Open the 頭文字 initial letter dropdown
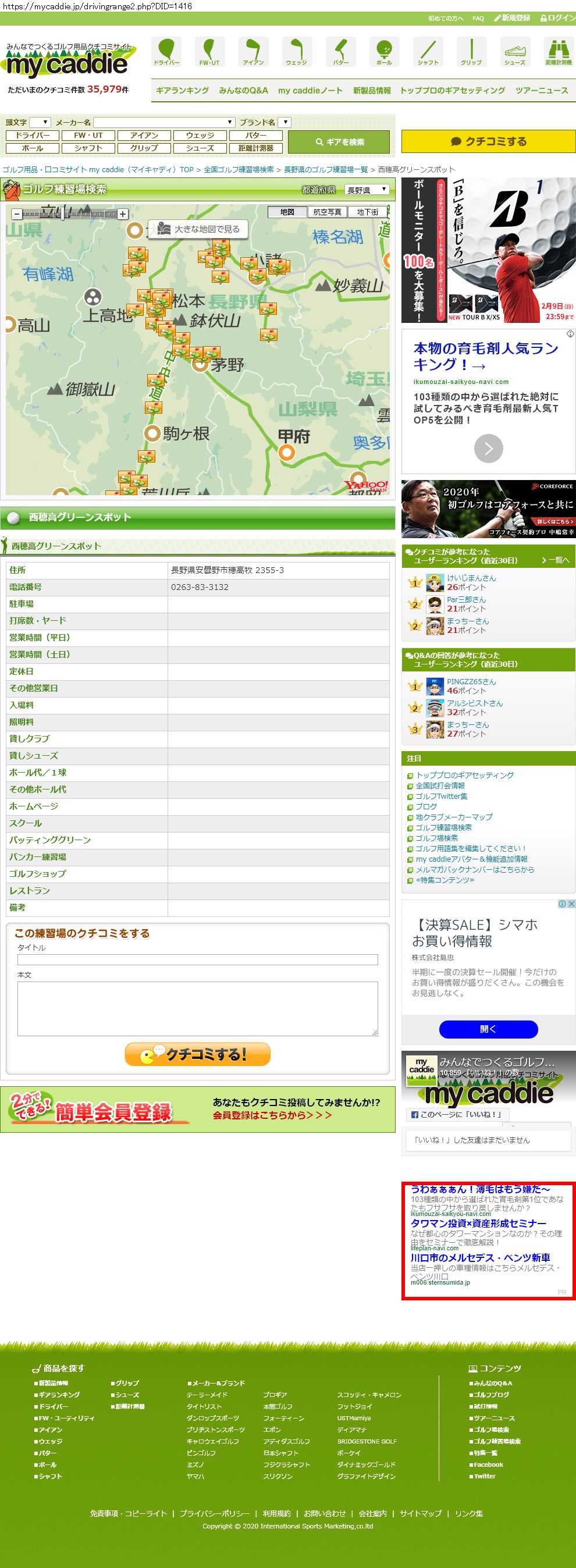 [x=40, y=122]
